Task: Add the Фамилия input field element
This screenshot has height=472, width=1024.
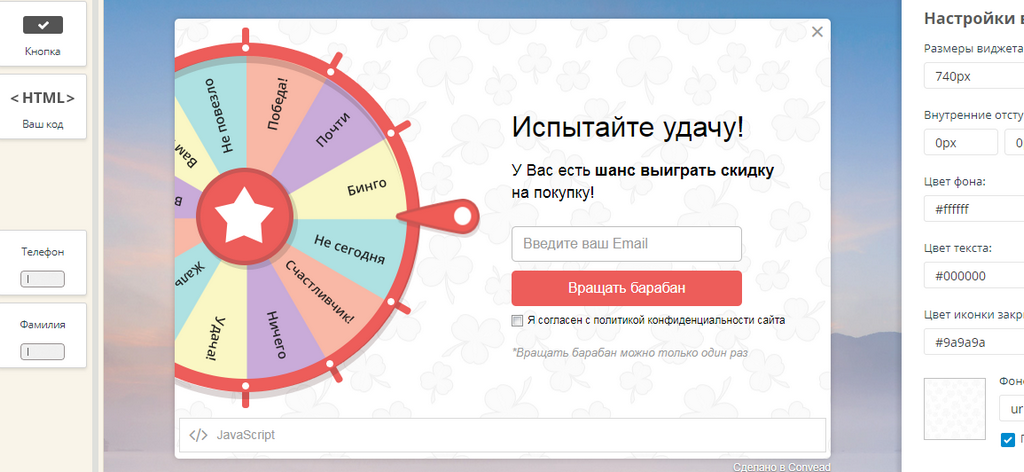Action: (42, 335)
